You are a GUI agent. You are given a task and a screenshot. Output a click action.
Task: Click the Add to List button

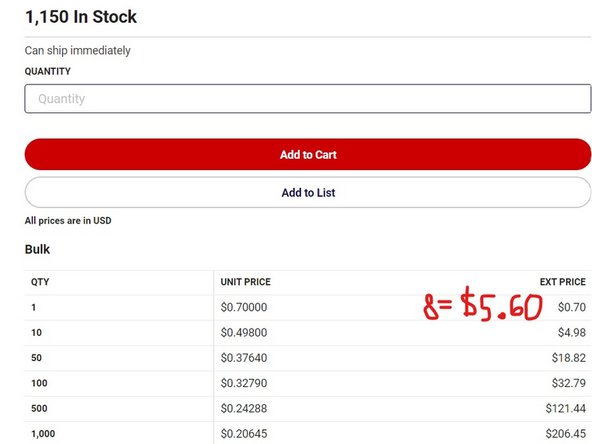pos(308,193)
